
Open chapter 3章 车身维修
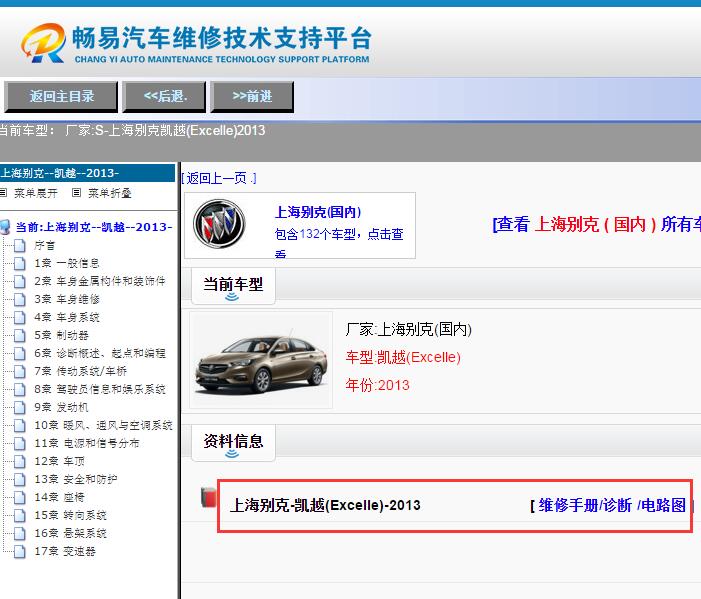(67, 299)
